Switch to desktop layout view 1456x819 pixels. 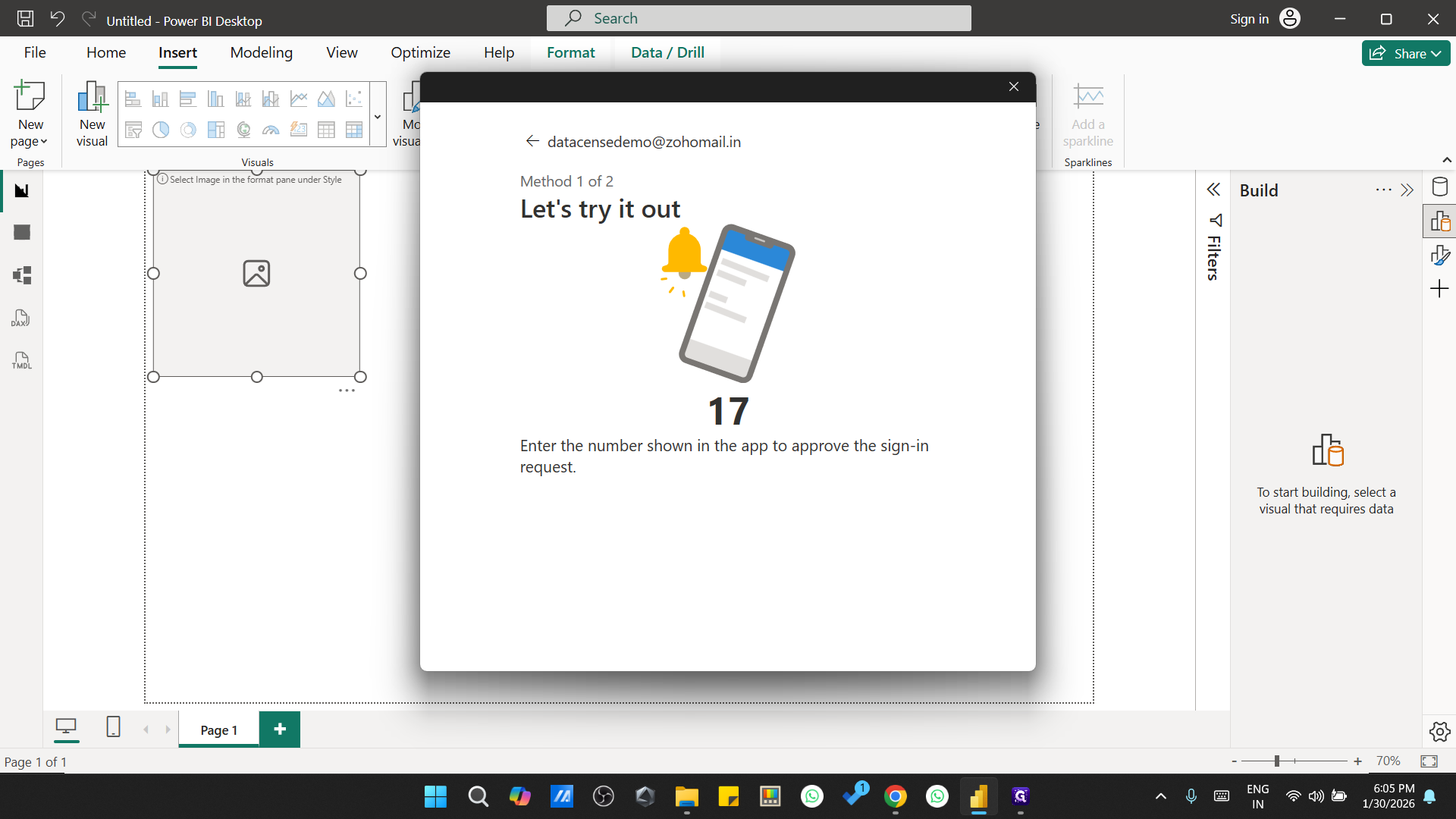pyautogui.click(x=66, y=726)
